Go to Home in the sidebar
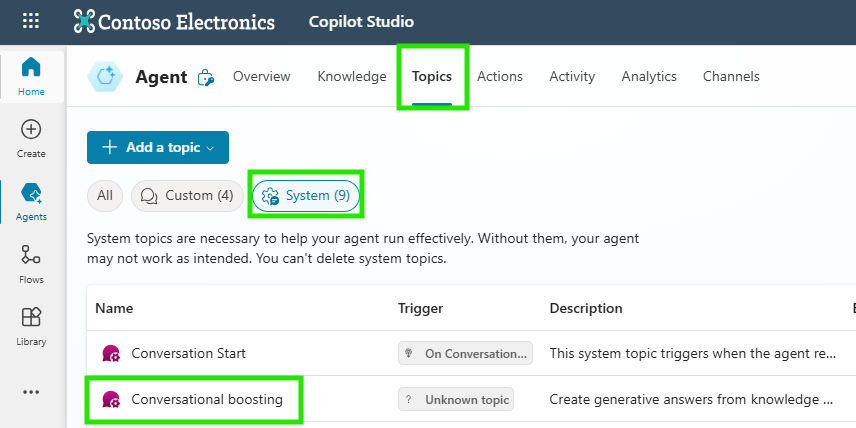Screen dimensions: 856x428 point(31,76)
